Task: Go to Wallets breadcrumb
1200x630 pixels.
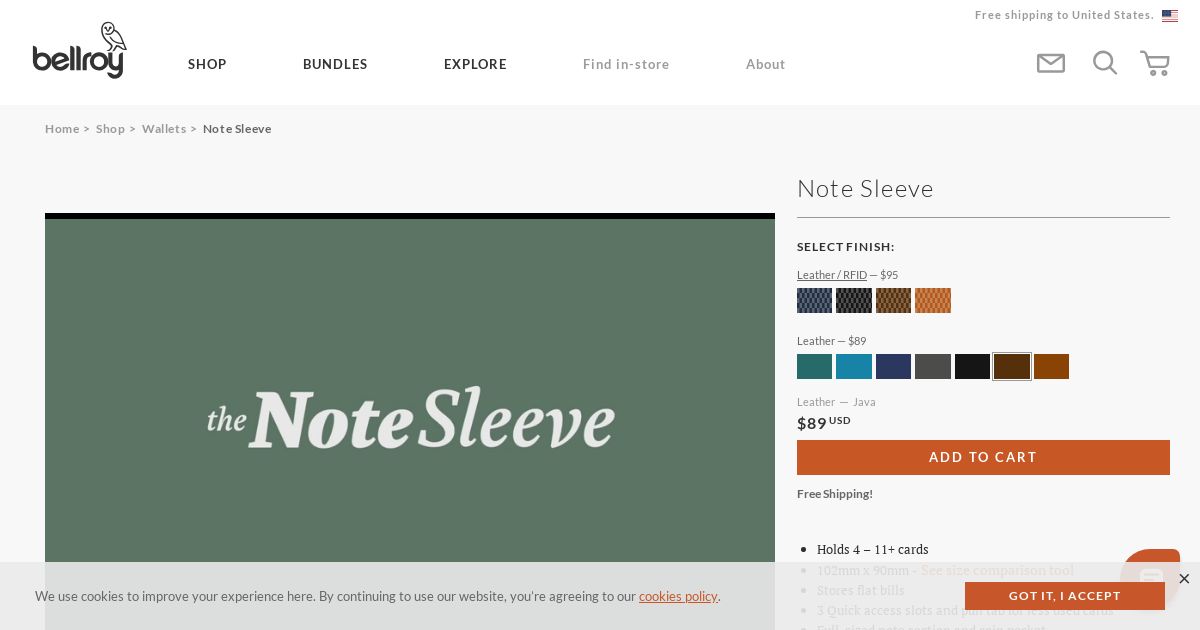Action: (164, 129)
